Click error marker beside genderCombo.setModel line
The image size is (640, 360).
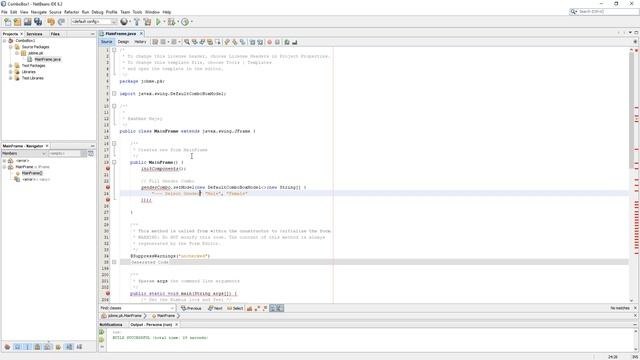click(x=108, y=187)
